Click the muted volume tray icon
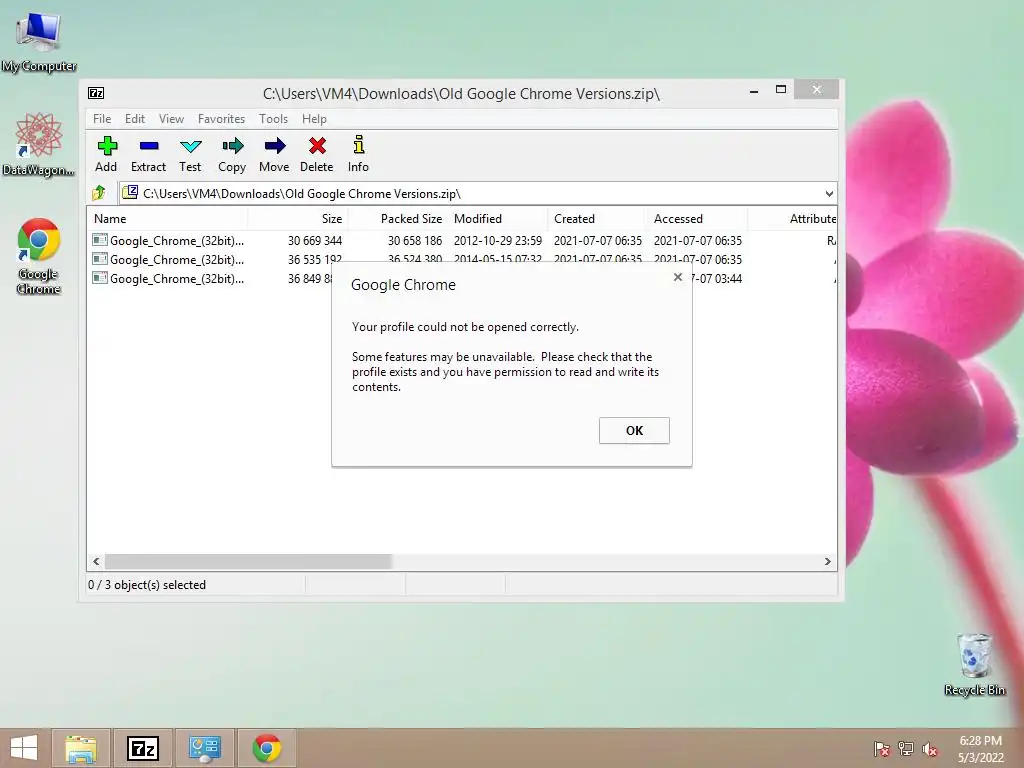Screen dimensions: 1024x768 (930, 749)
